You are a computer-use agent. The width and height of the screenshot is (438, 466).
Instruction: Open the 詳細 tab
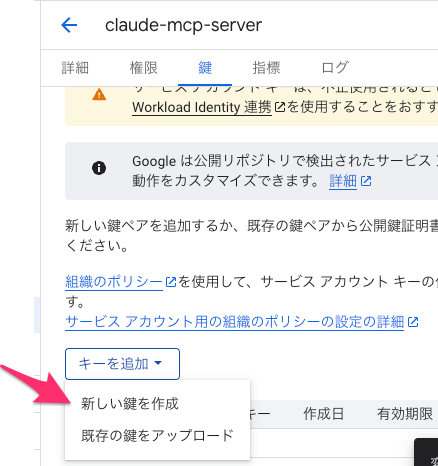coord(75,68)
